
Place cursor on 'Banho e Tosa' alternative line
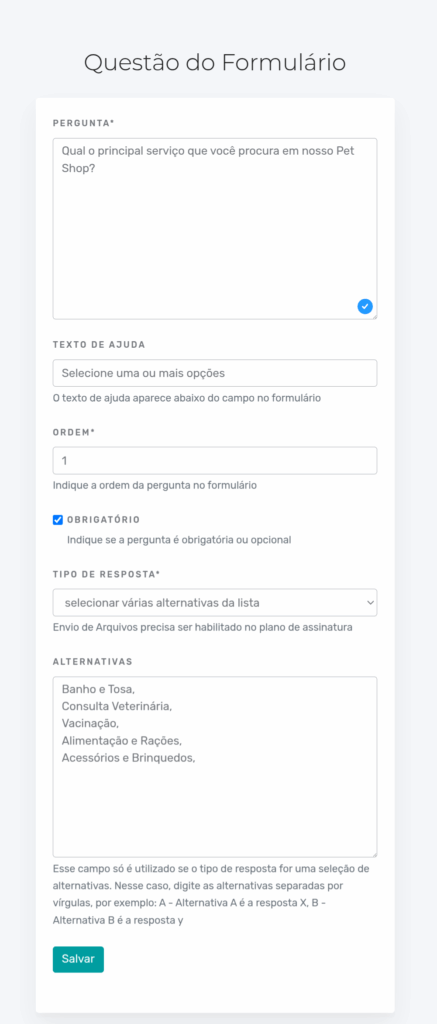[97, 689]
